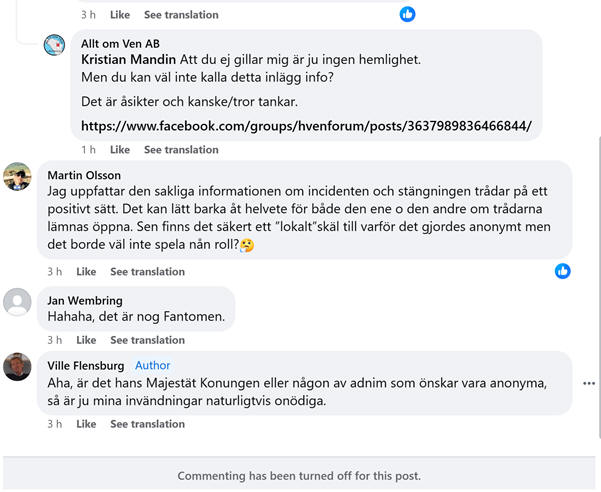Open the Ville Flensburg name link
Viewport: 601px width, 492px height.
[86, 366]
